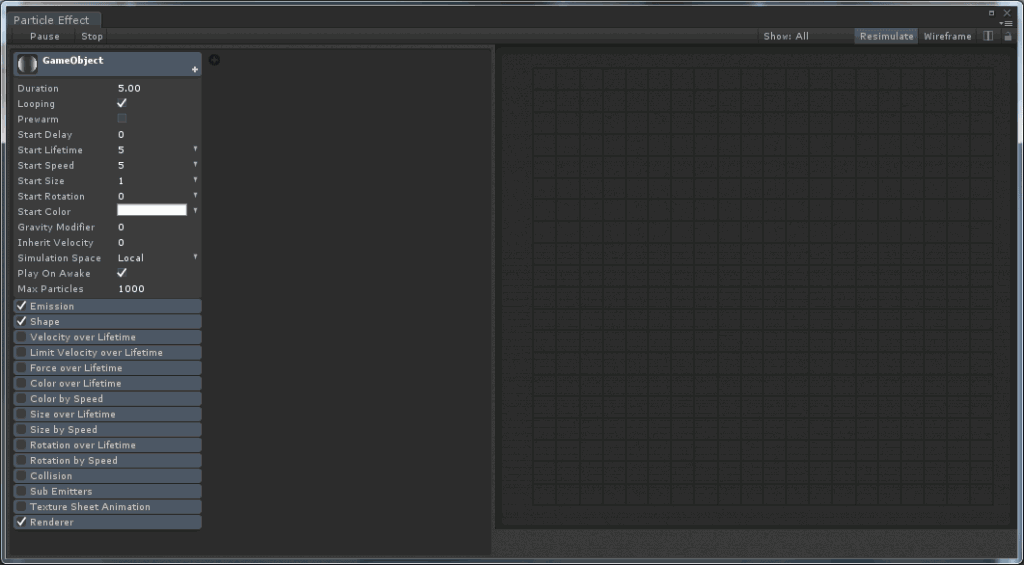Click the GameObject particle system icon

27,64
